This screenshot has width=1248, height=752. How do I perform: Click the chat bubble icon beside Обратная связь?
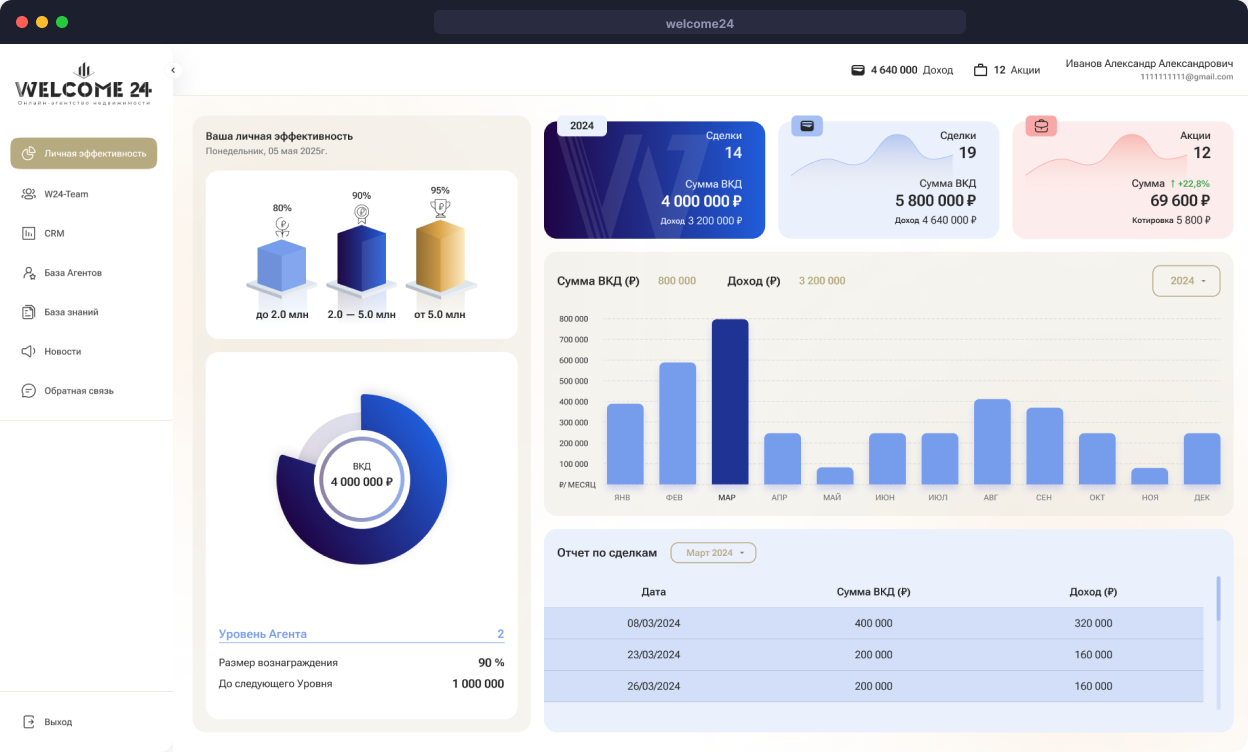click(28, 391)
